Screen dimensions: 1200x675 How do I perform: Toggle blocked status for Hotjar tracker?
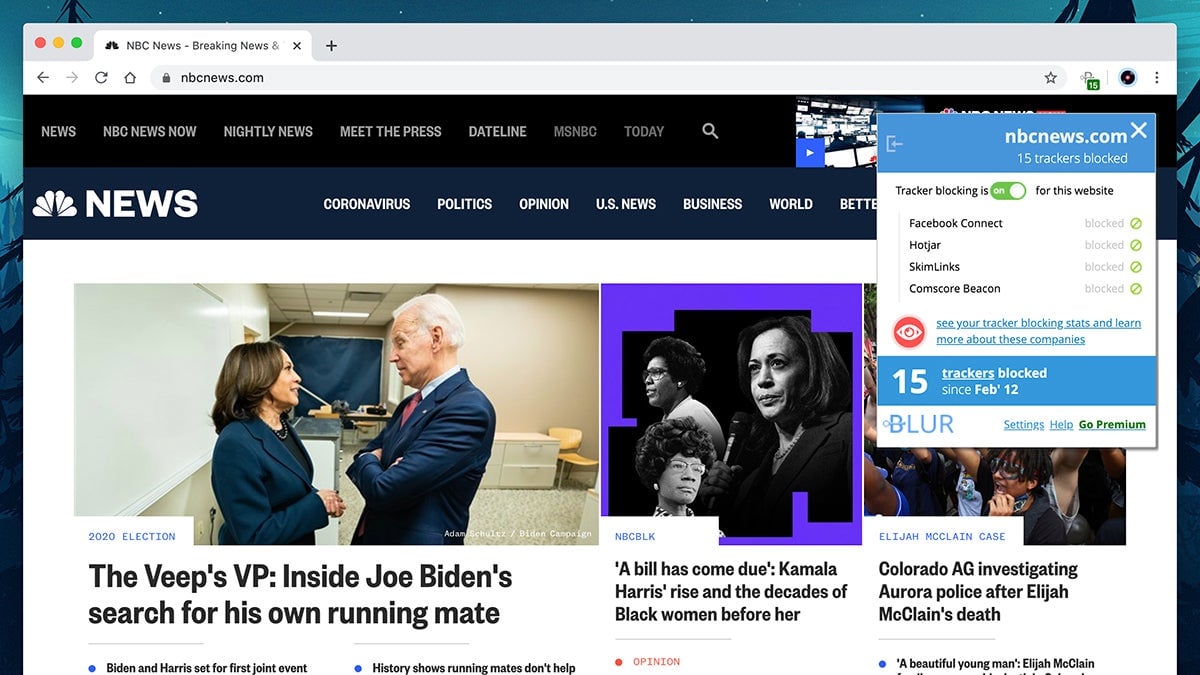(1135, 246)
